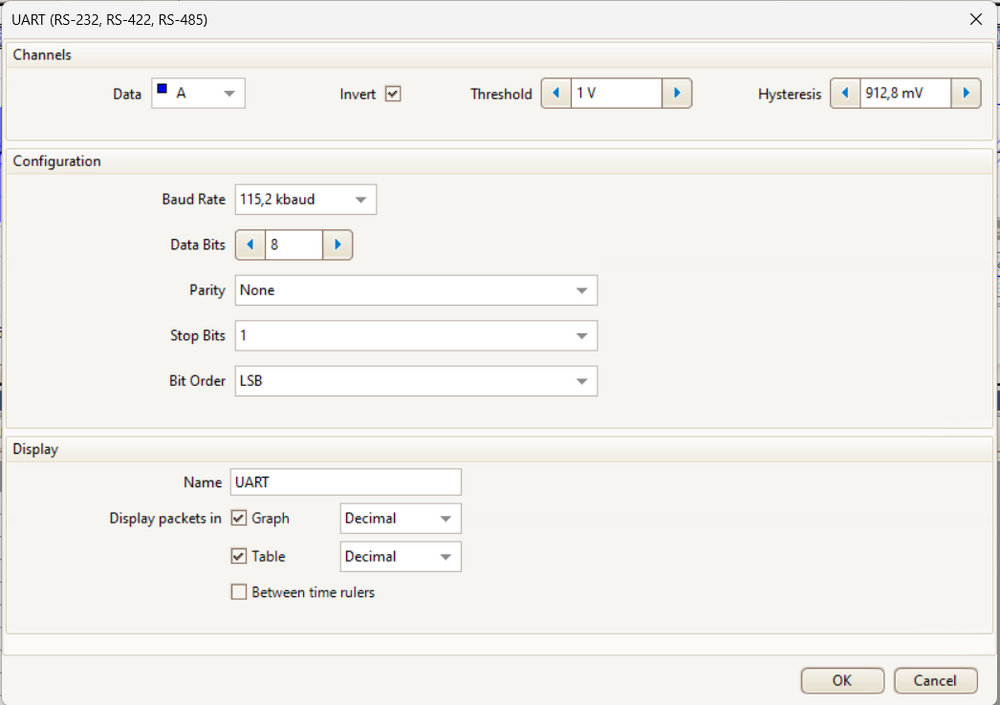
Task: Increase the Threshold value with right arrow
Action: (677, 94)
